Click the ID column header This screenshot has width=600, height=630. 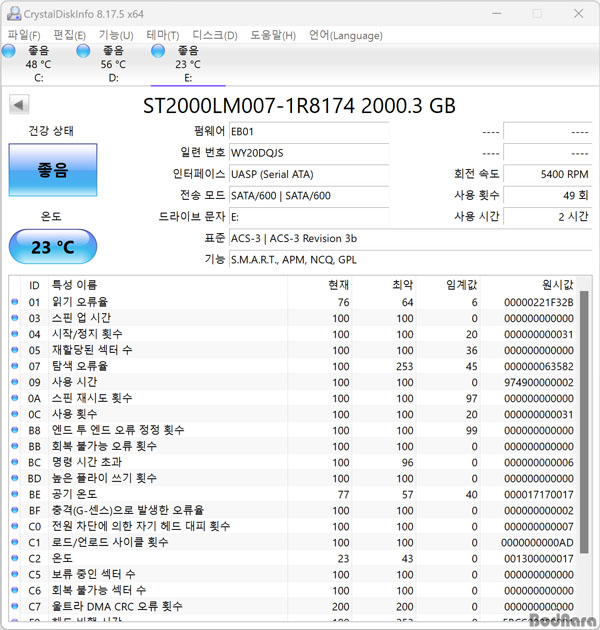35,285
